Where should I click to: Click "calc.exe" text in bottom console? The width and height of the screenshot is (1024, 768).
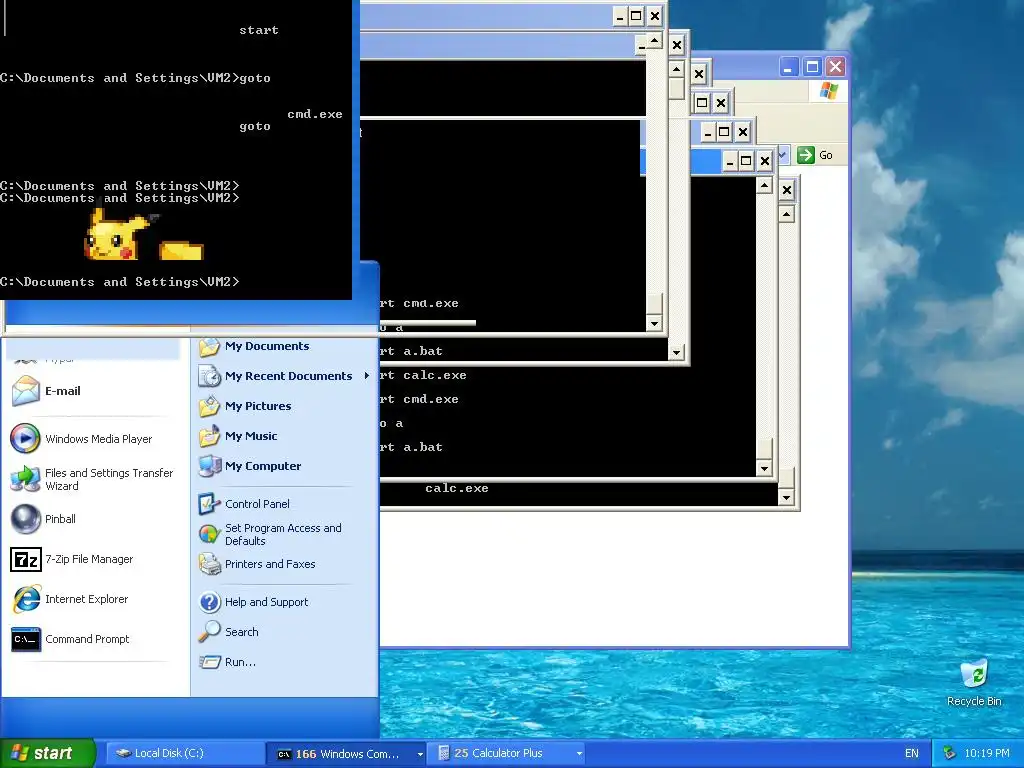(x=456, y=488)
